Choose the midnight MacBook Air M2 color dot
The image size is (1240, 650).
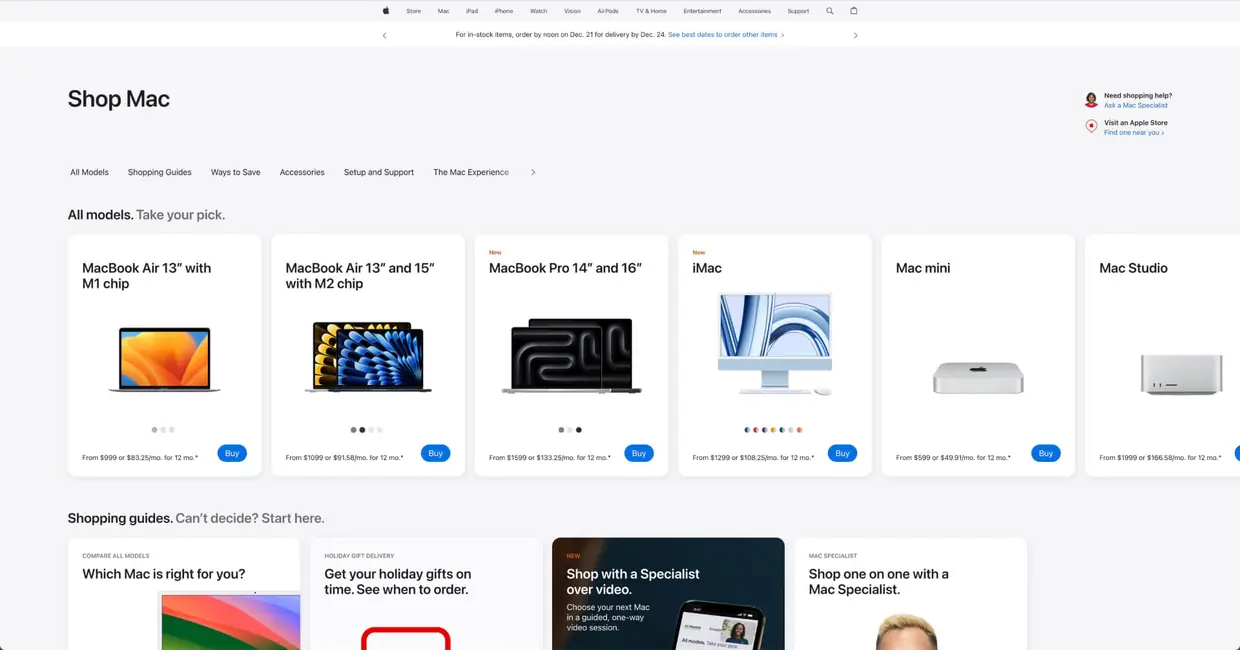pyautogui.click(x=362, y=430)
